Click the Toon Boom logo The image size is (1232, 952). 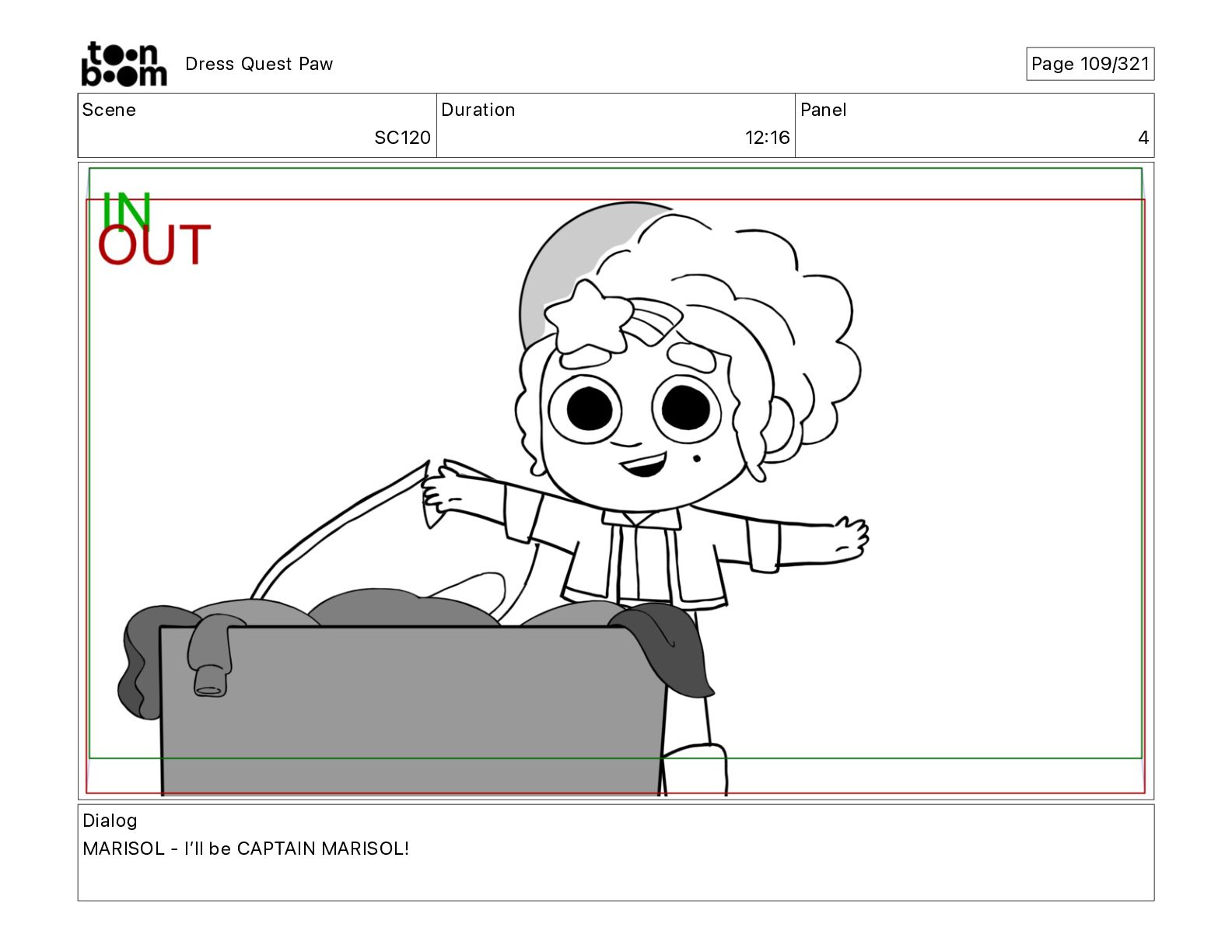[124, 64]
